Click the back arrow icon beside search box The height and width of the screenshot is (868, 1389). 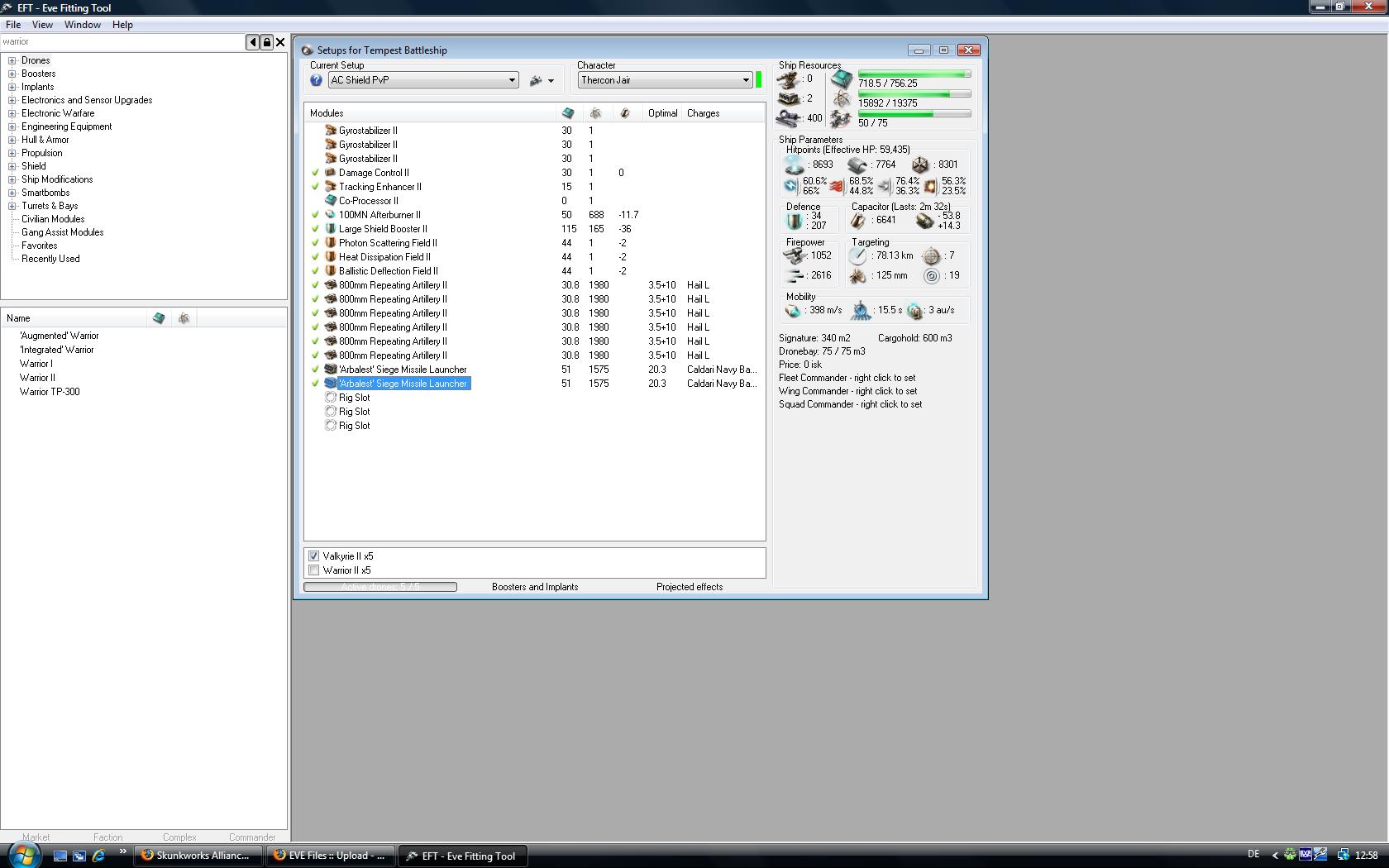[x=253, y=42]
